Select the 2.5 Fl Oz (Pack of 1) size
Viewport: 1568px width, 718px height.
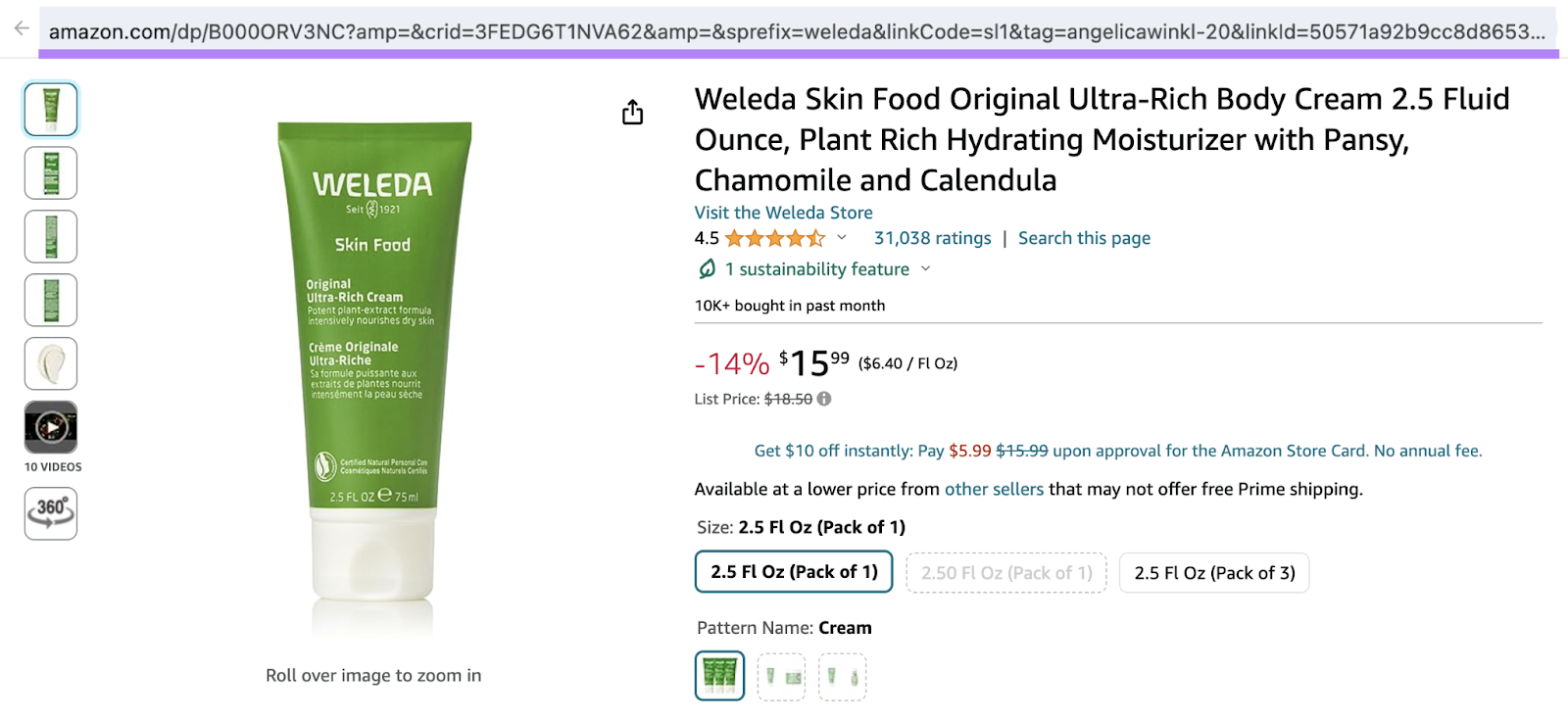[792, 572]
